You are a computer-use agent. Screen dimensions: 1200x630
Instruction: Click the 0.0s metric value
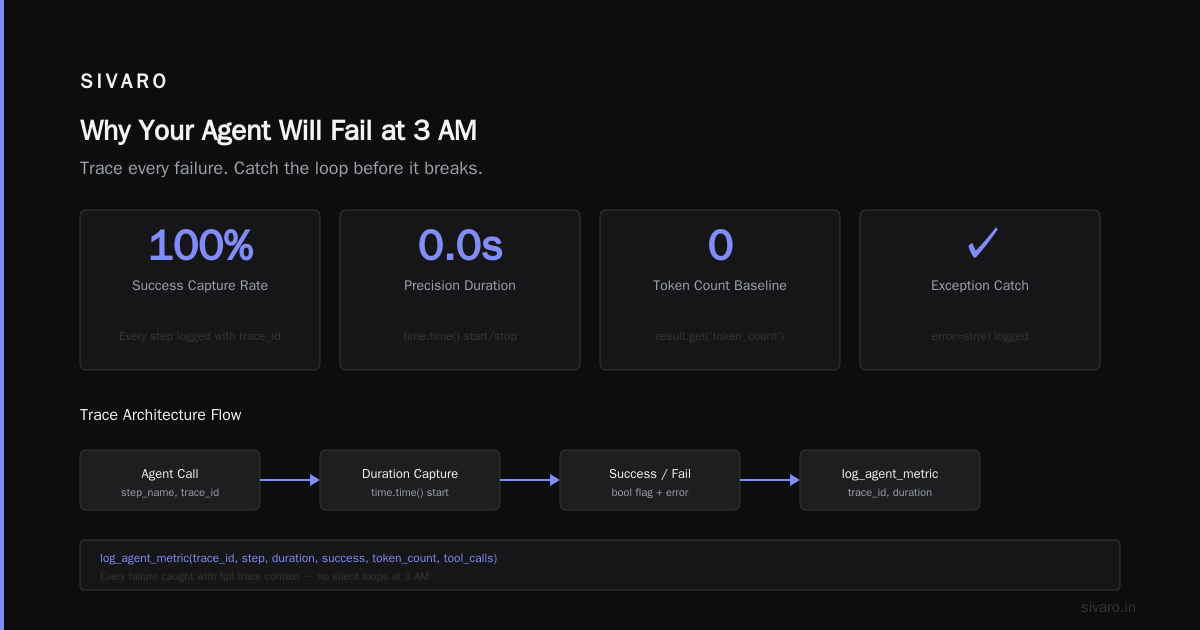point(460,245)
